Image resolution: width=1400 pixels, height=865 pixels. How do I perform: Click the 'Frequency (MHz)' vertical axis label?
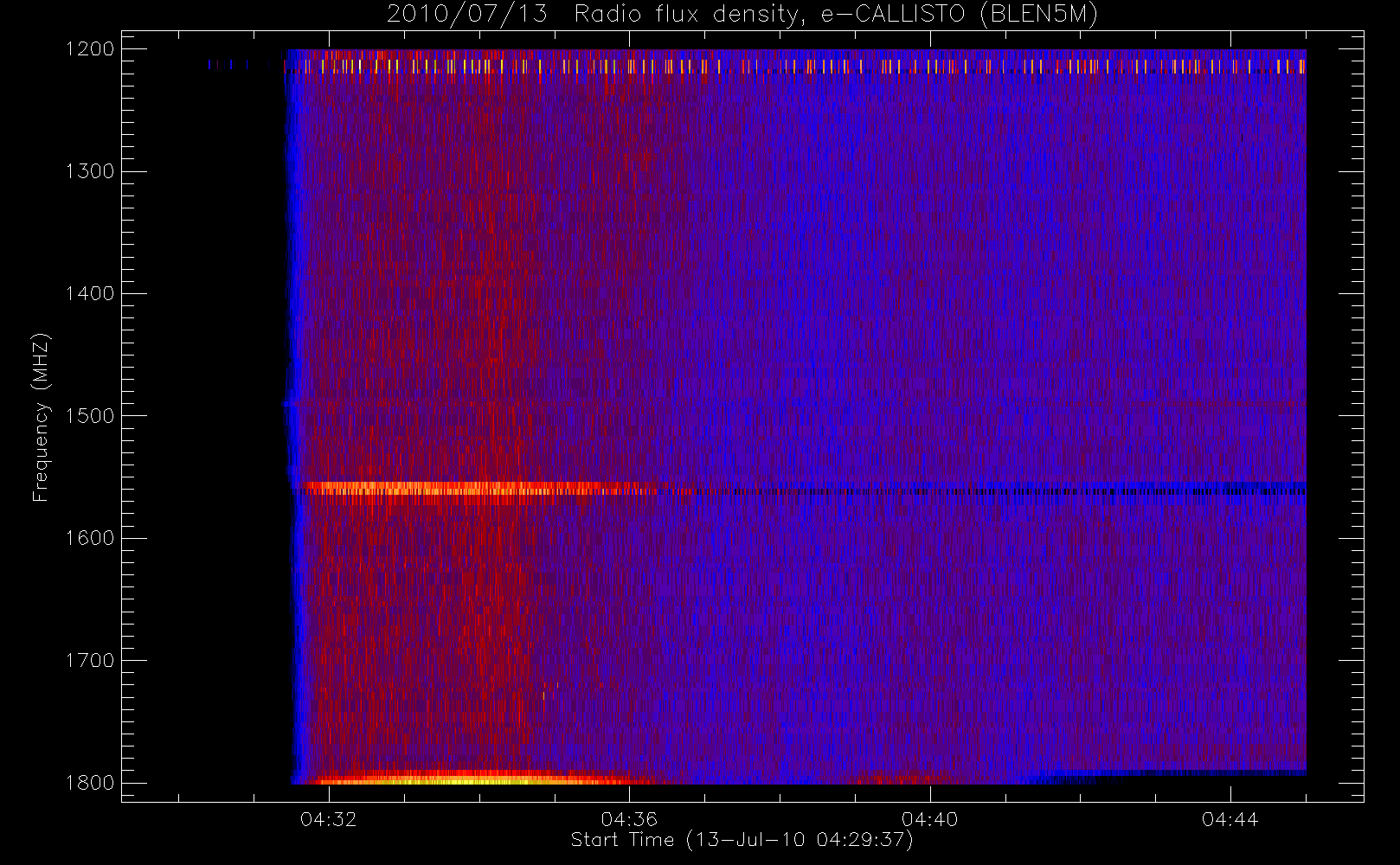(x=41, y=417)
